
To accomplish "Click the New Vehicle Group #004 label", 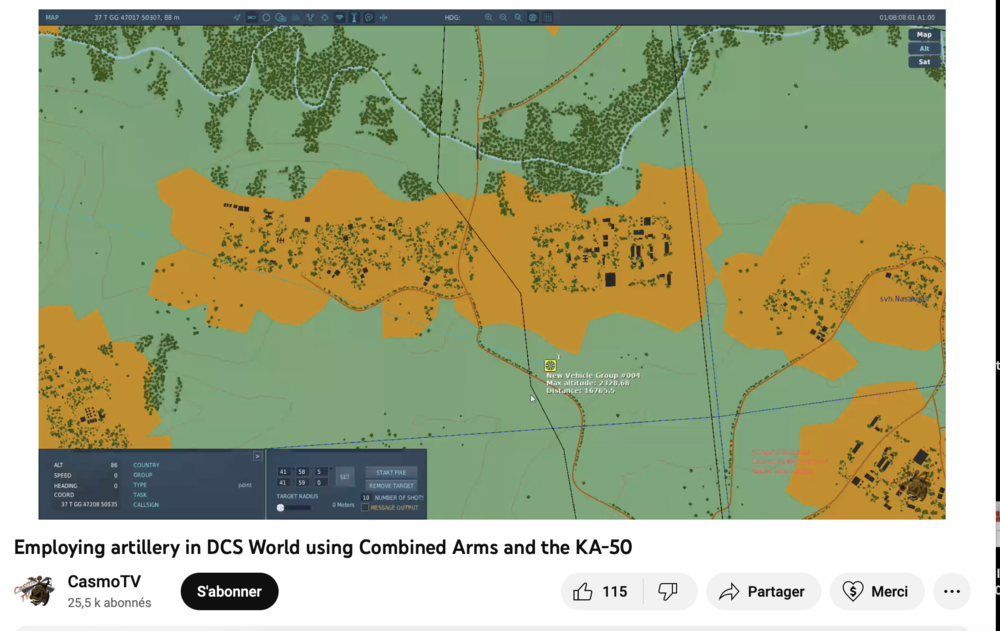I will click(x=593, y=375).
